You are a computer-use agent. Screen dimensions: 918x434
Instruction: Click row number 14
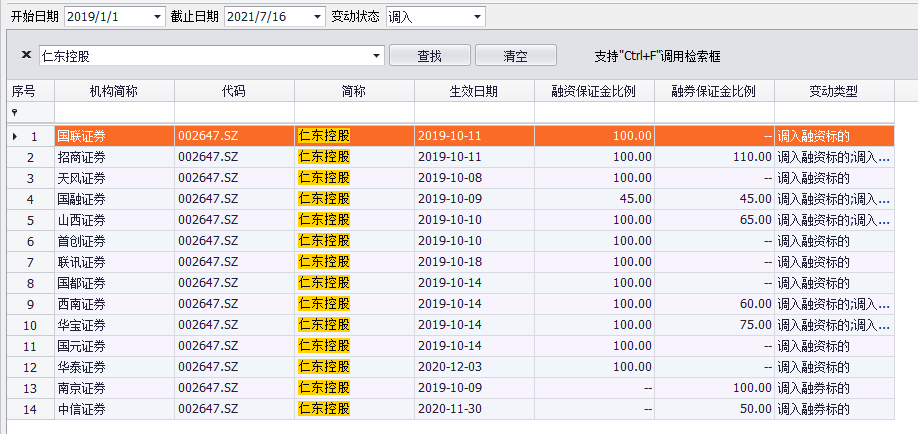(x=30, y=409)
